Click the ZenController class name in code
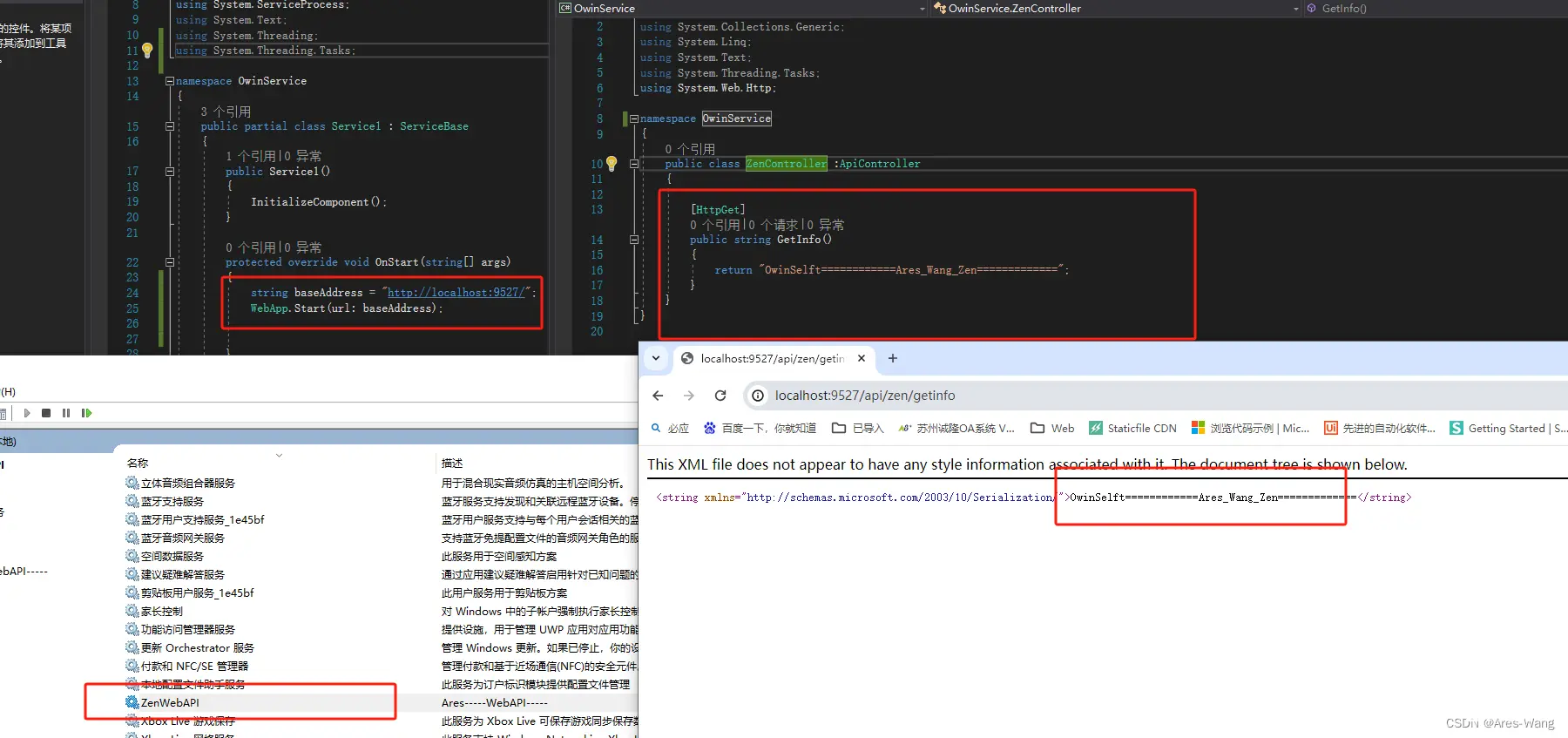The width and height of the screenshot is (1568, 738). tap(787, 164)
